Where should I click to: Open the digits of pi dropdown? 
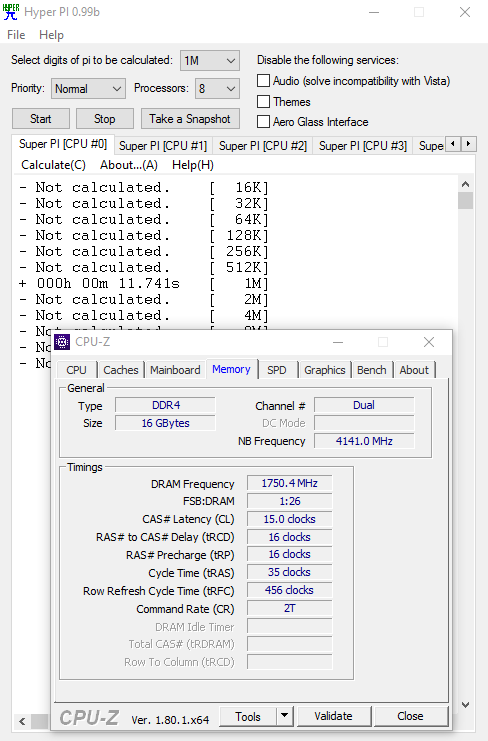[x=210, y=61]
